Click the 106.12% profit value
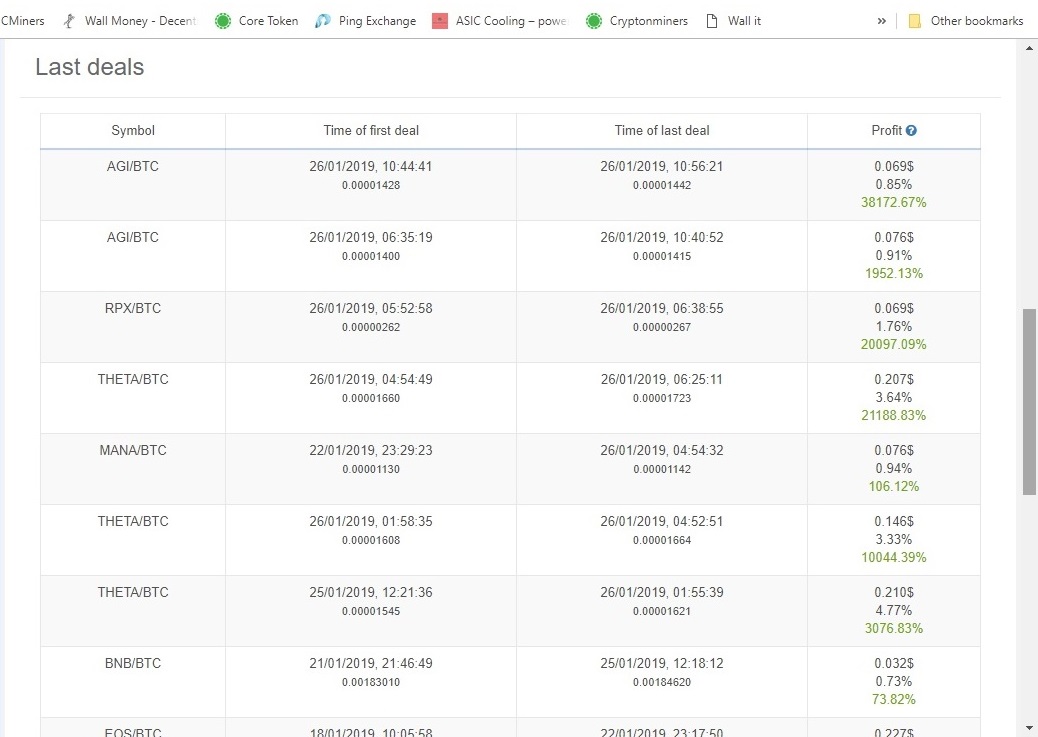 point(894,486)
